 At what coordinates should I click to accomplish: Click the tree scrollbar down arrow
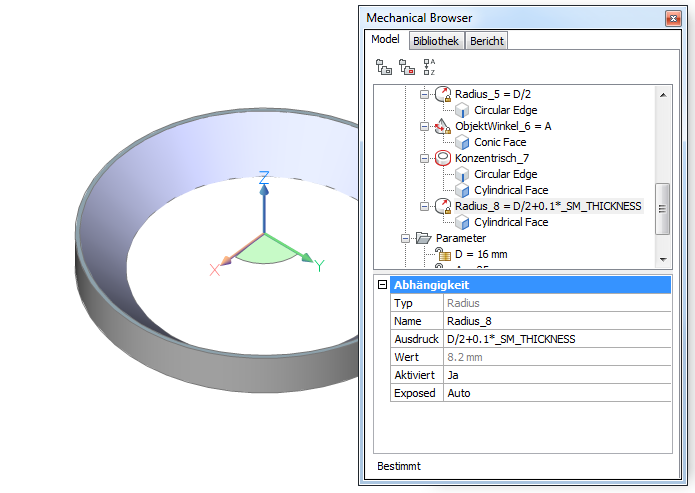(662, 259)
